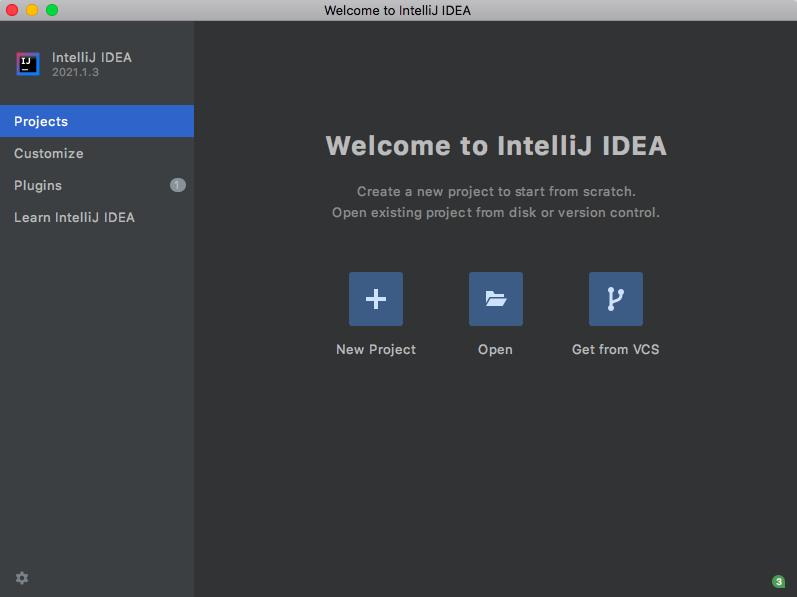Select the Projects tab
Screen dimensions: 797x597
pyautogui.click(x=97, y=121)
